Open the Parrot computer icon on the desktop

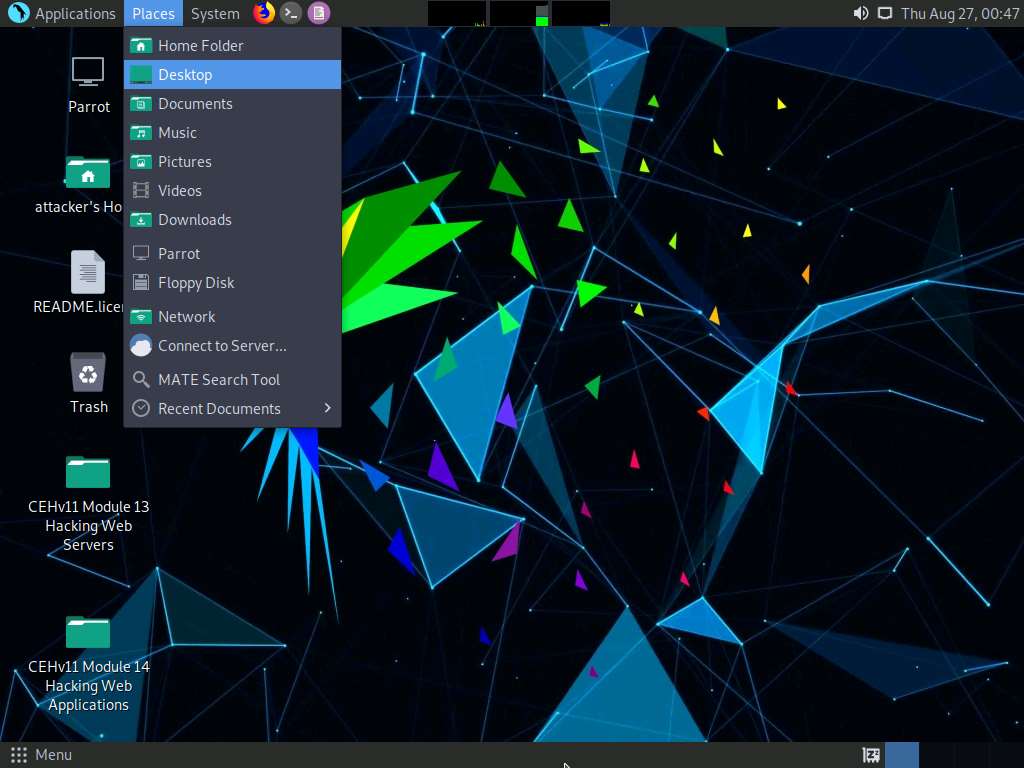(88, 70)
